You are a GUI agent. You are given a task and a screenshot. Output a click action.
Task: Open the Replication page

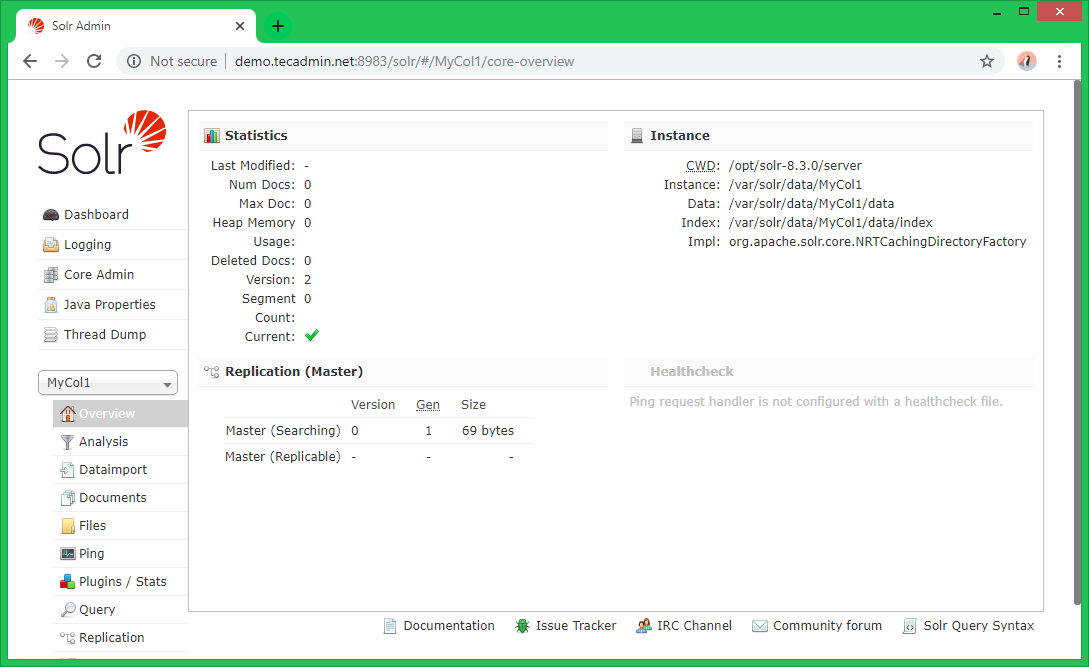(x=112, y=637)
